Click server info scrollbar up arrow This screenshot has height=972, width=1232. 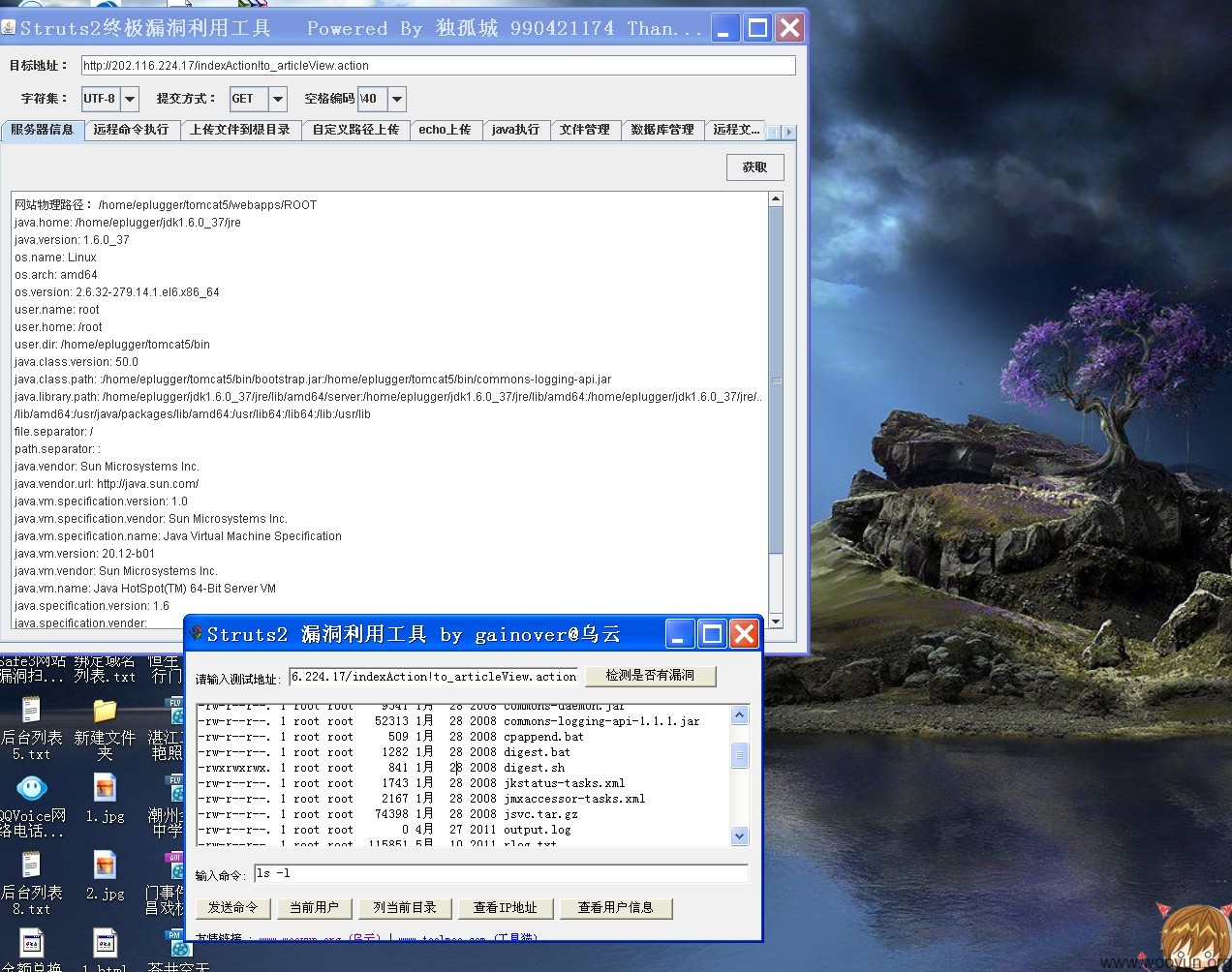(775, 199)
